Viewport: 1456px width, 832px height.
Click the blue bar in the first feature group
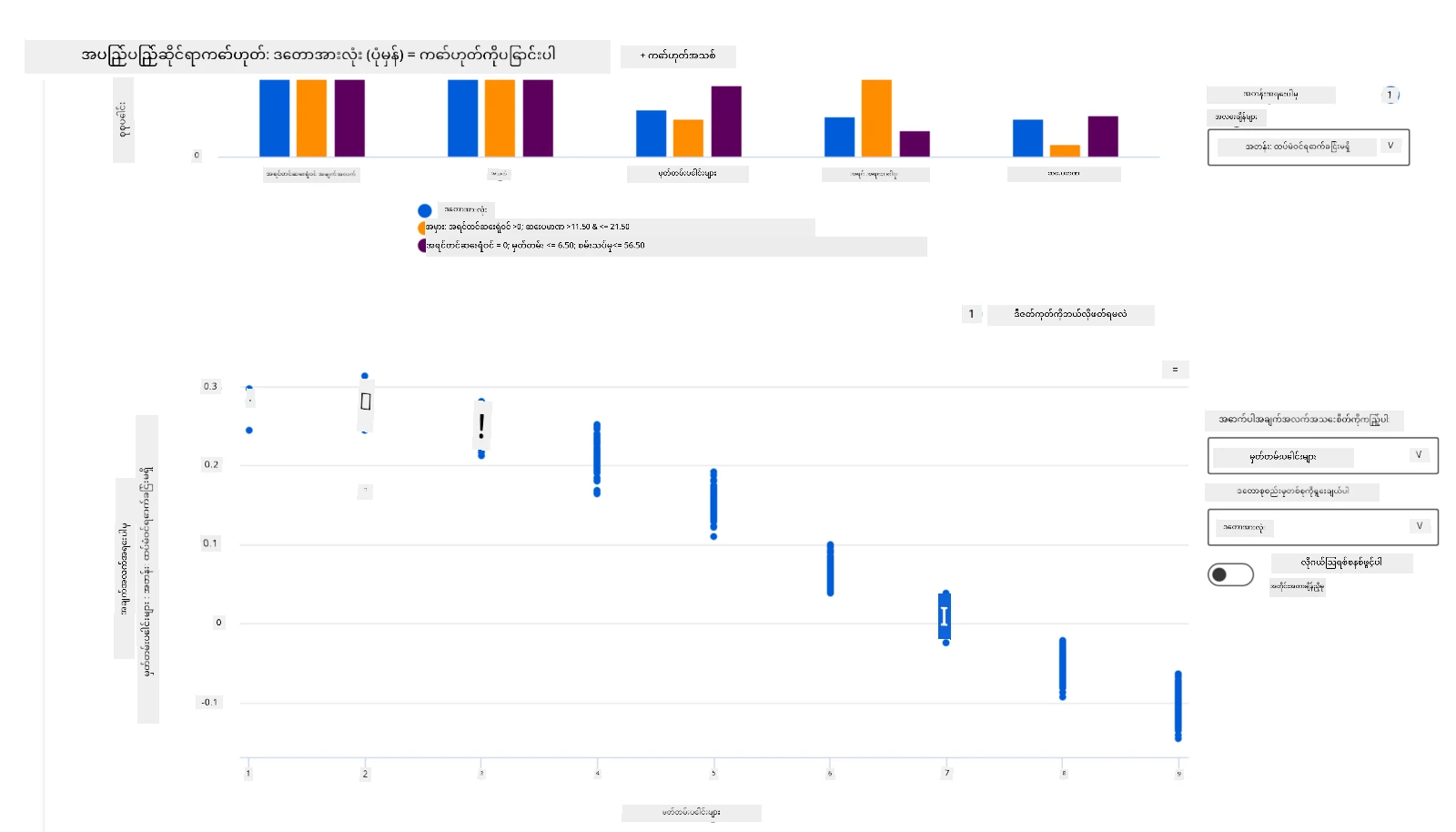point(274,118)
